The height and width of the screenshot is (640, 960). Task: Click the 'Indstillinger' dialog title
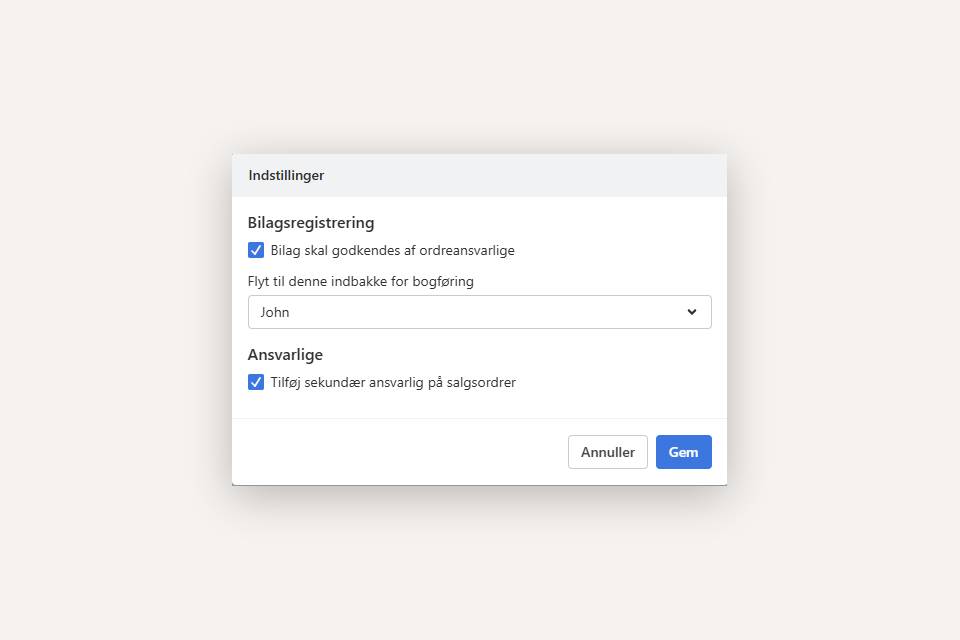(x=286, y=175)
